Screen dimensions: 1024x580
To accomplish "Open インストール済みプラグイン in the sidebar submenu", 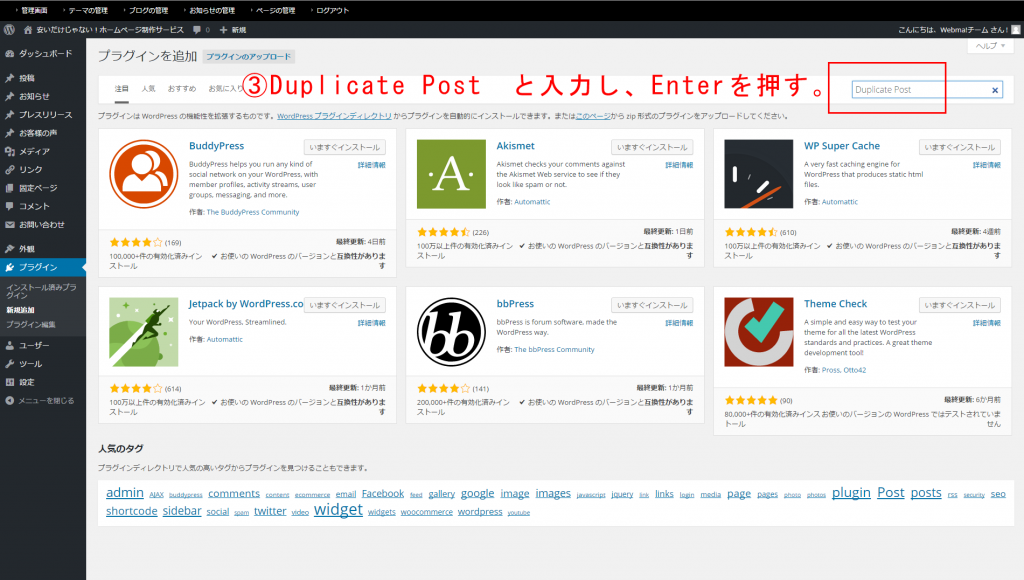I will click(41, 291).
